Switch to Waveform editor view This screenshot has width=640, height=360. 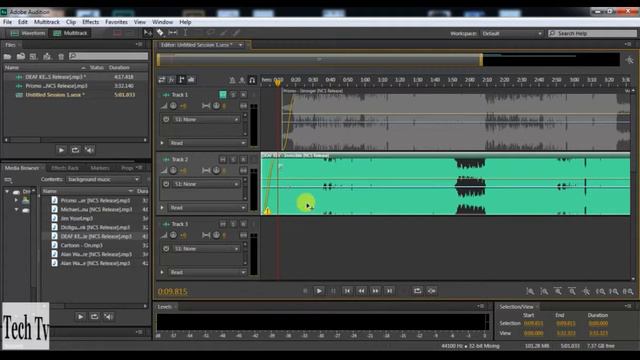coord(28,33)
